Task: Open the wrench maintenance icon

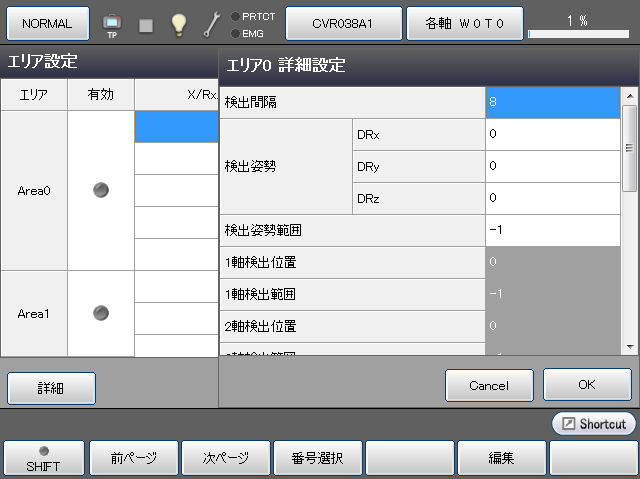Action: 211,24
